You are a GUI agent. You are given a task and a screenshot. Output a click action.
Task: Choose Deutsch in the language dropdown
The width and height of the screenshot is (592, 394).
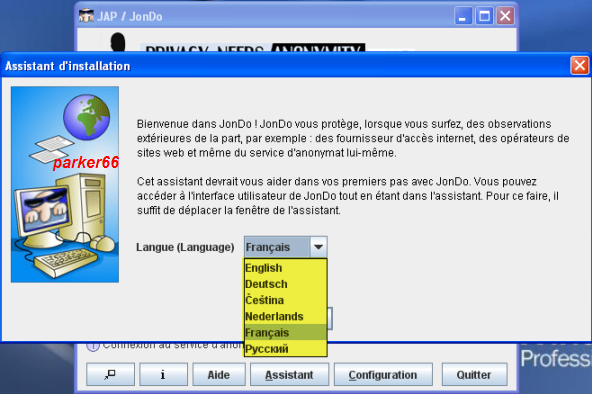pyautogui.click(x=285, y=284)
